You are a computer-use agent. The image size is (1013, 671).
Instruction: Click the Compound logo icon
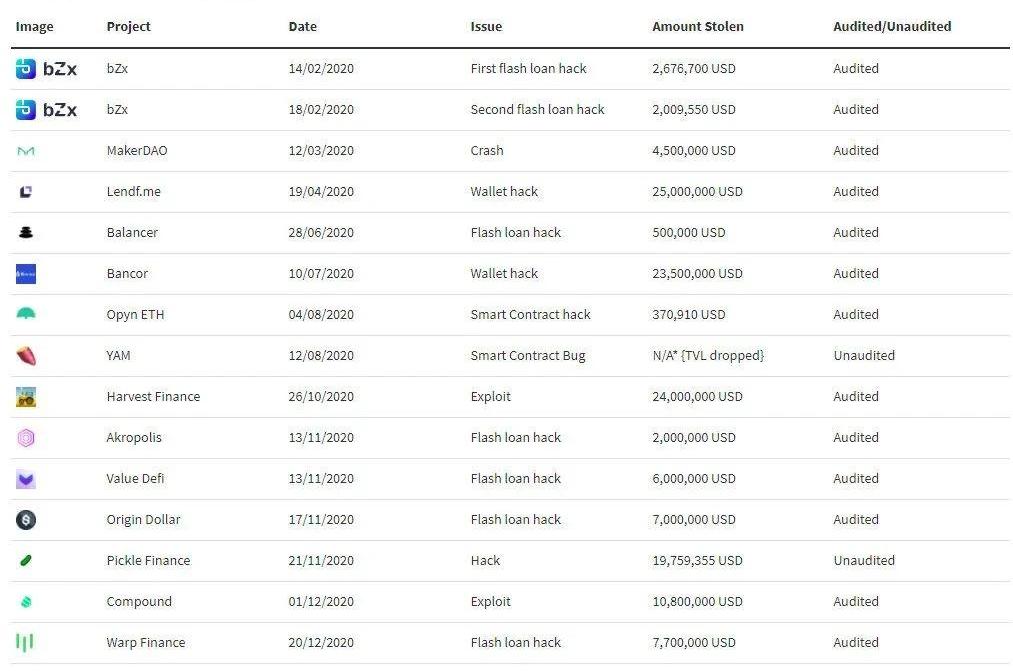pyautogui.click(x=26, y=602)
